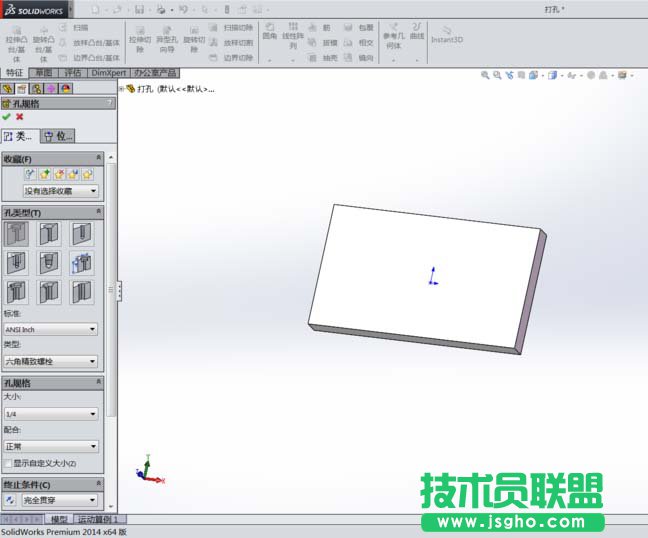Switch to the 草图 sketch tab
The width and height of the screenshot is (648, 538).
point(43,73)
